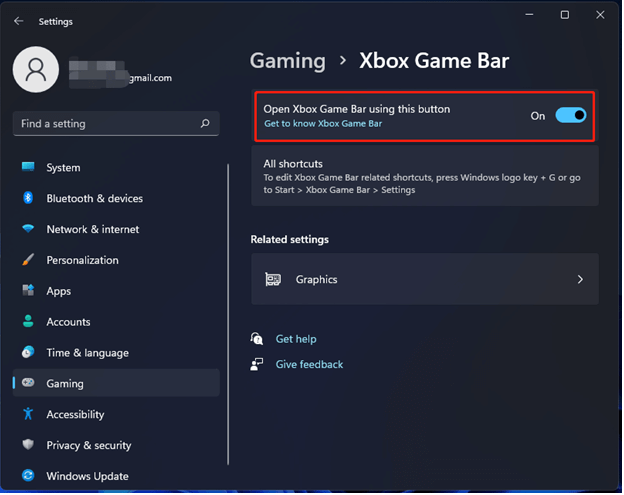Click the Accessibility figure icon
Screen dimensions: 624x495
pos(28,414)
